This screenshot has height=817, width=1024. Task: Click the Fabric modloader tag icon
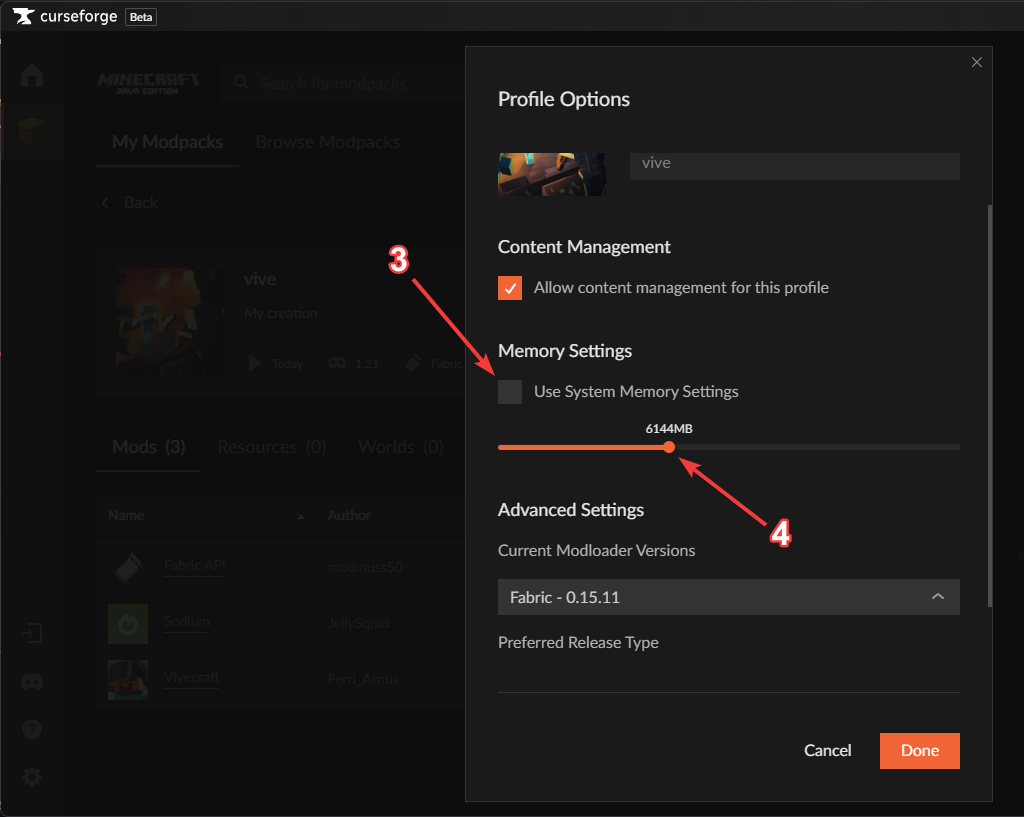(413, 363)
